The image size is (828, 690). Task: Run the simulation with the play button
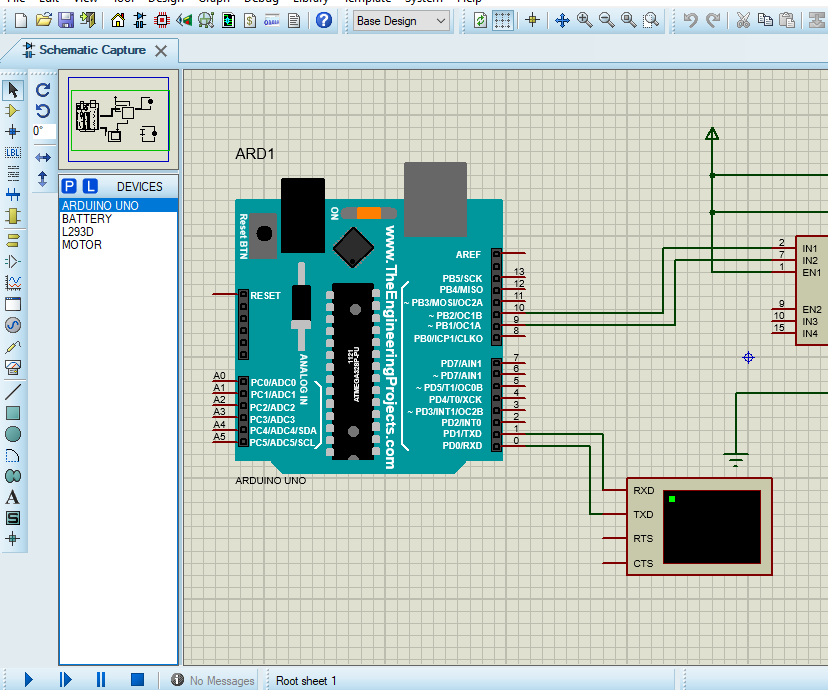click(28, 679)
